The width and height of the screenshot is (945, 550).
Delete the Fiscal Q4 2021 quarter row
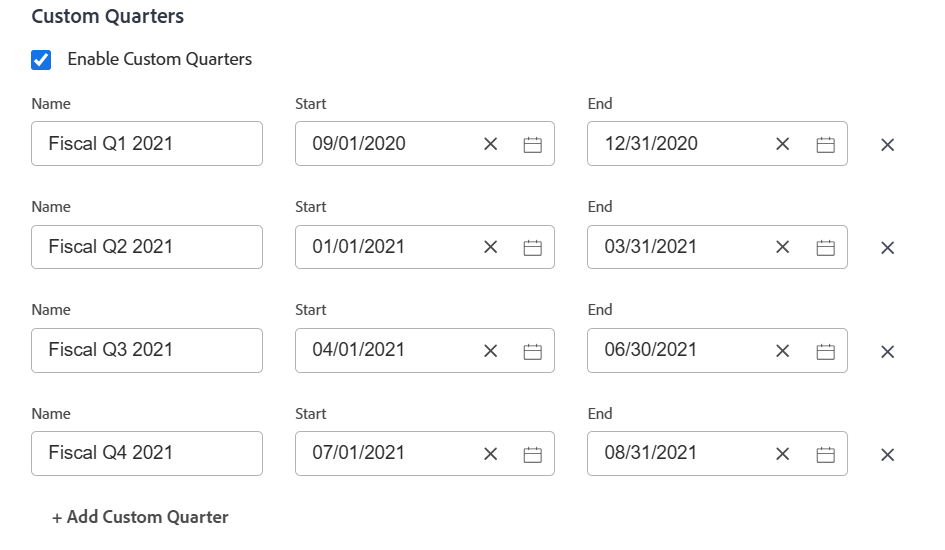coord(887,455)
